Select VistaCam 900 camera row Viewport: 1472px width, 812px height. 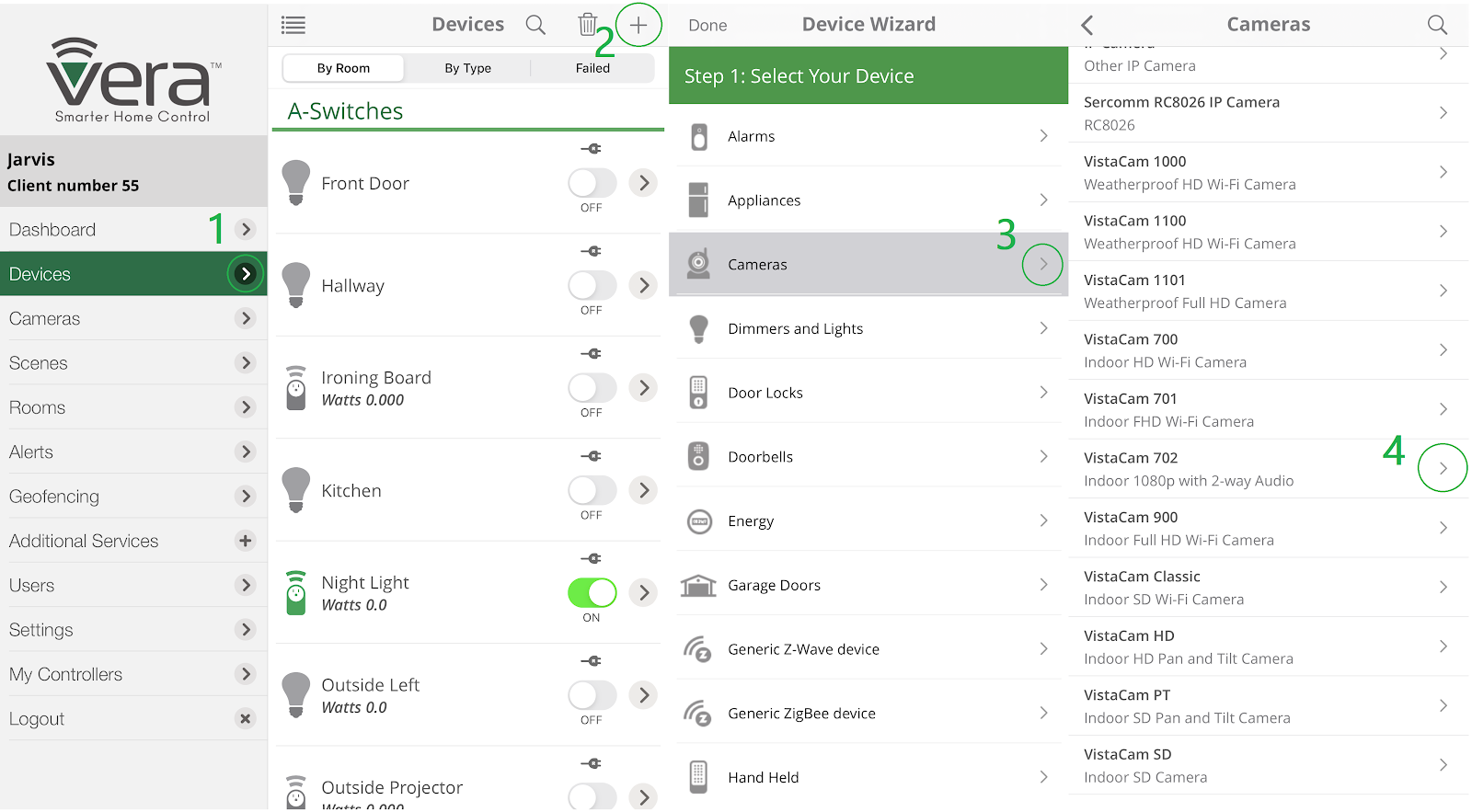point(1268,528)
